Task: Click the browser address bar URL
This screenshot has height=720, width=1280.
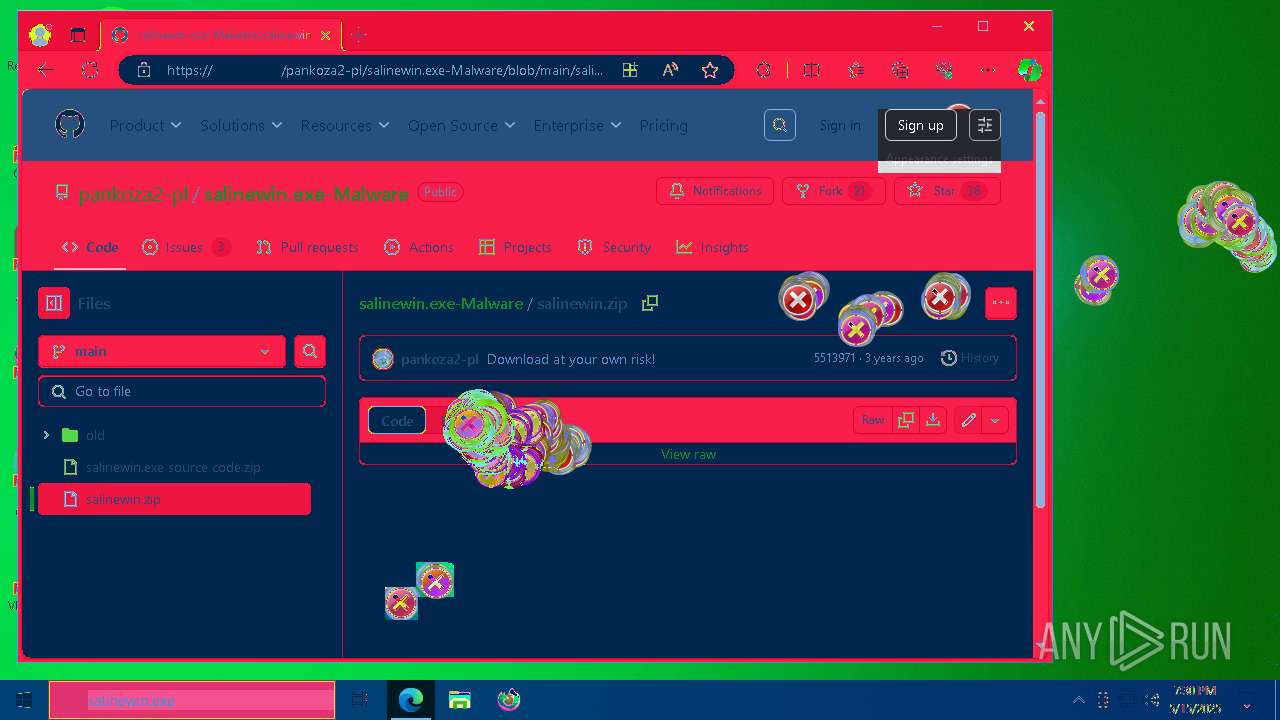Action: [385, 70]
